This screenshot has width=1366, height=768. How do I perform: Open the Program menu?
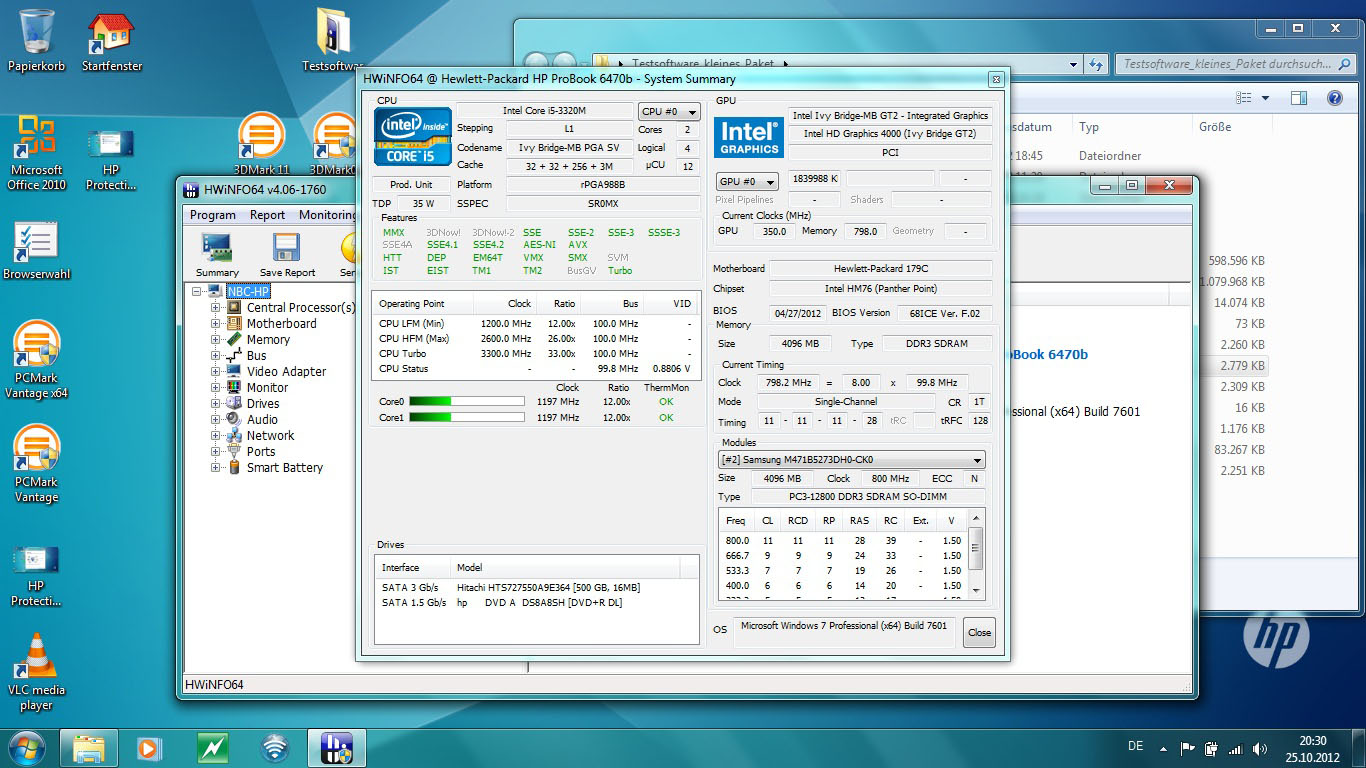pyautogui.click(x=213, y=215)
